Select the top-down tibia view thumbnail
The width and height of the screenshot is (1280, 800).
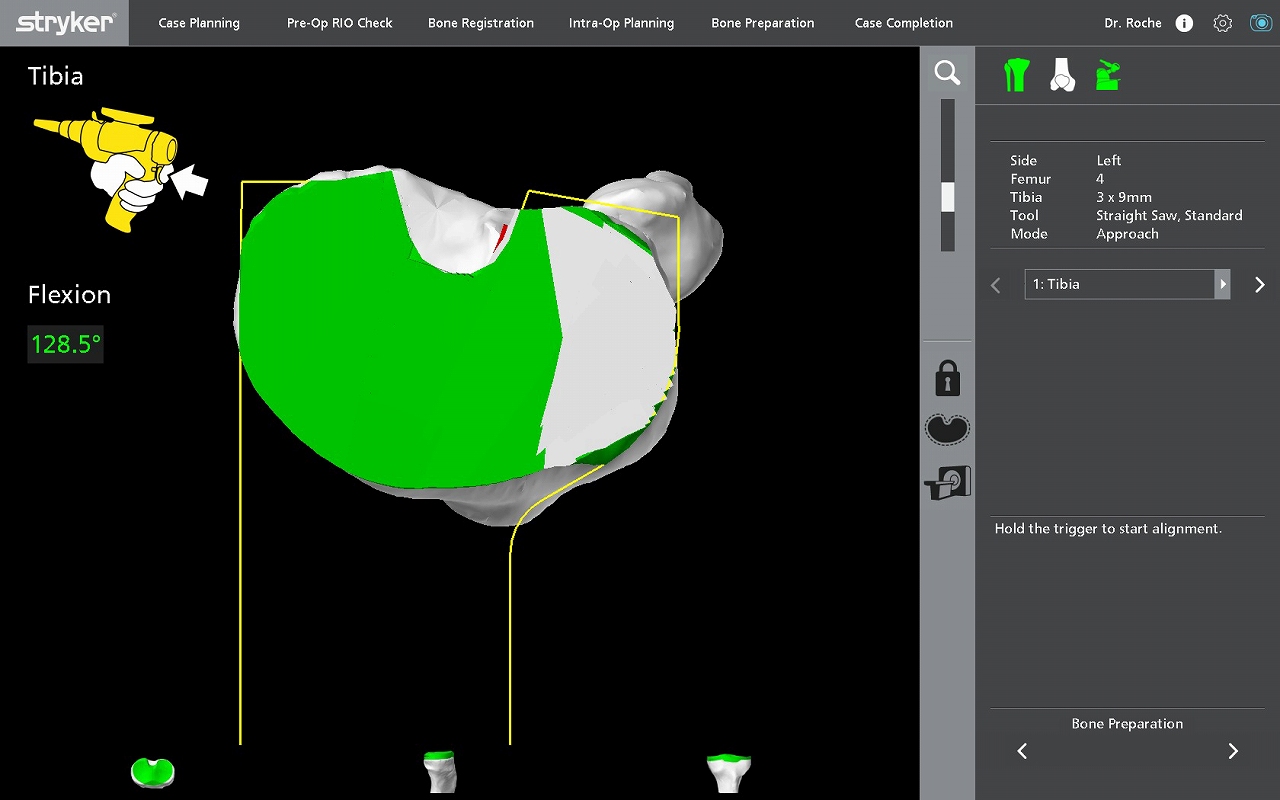pyautogui.click(x=153, y=771)
